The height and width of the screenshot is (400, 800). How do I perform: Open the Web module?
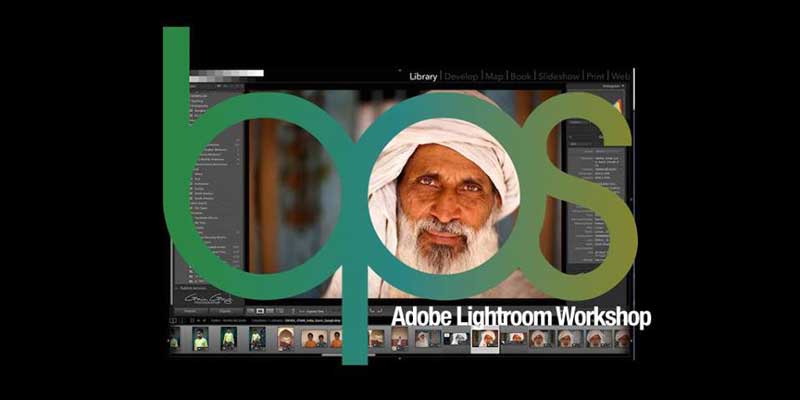620,77
